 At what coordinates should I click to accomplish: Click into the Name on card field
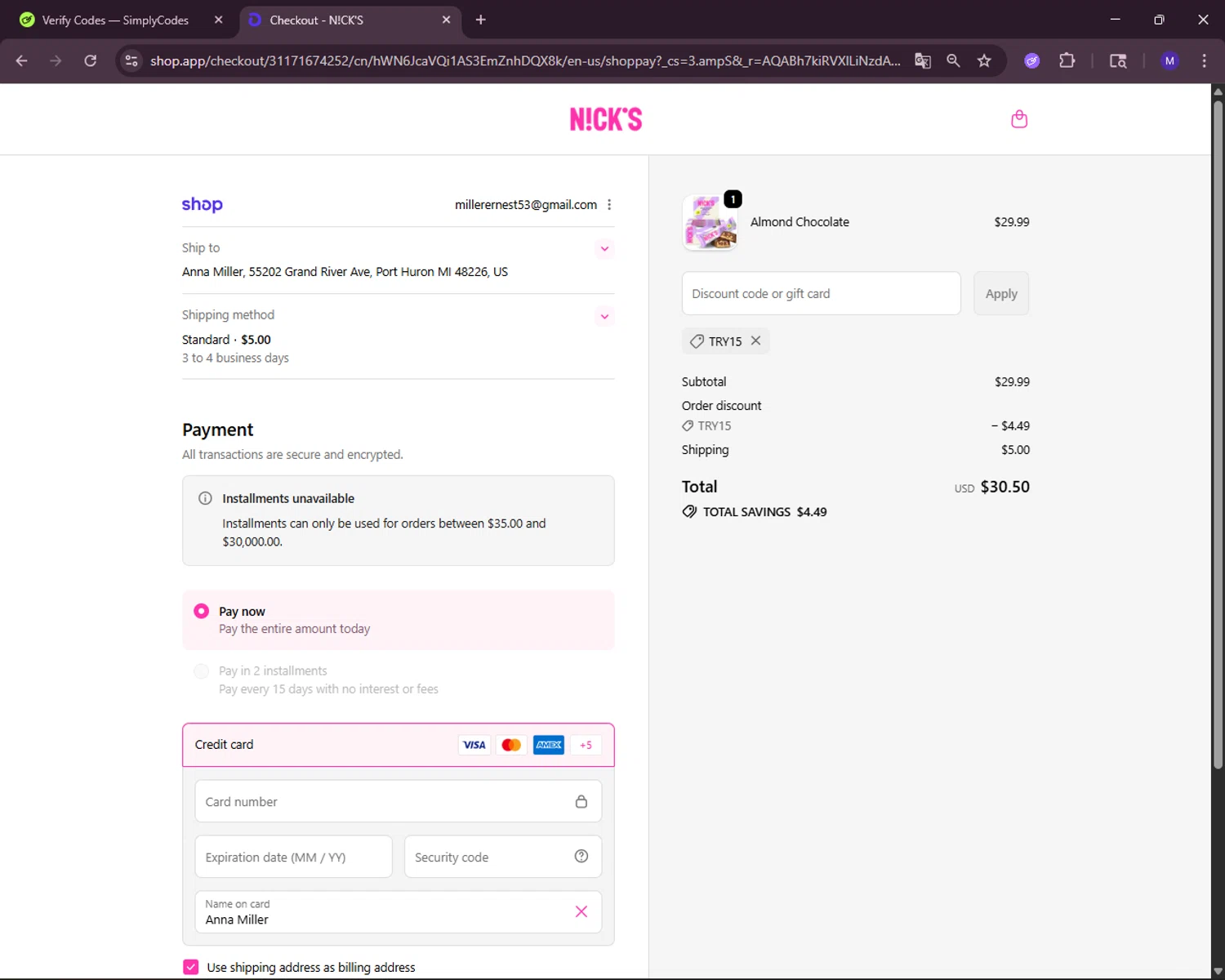[399, 912]
